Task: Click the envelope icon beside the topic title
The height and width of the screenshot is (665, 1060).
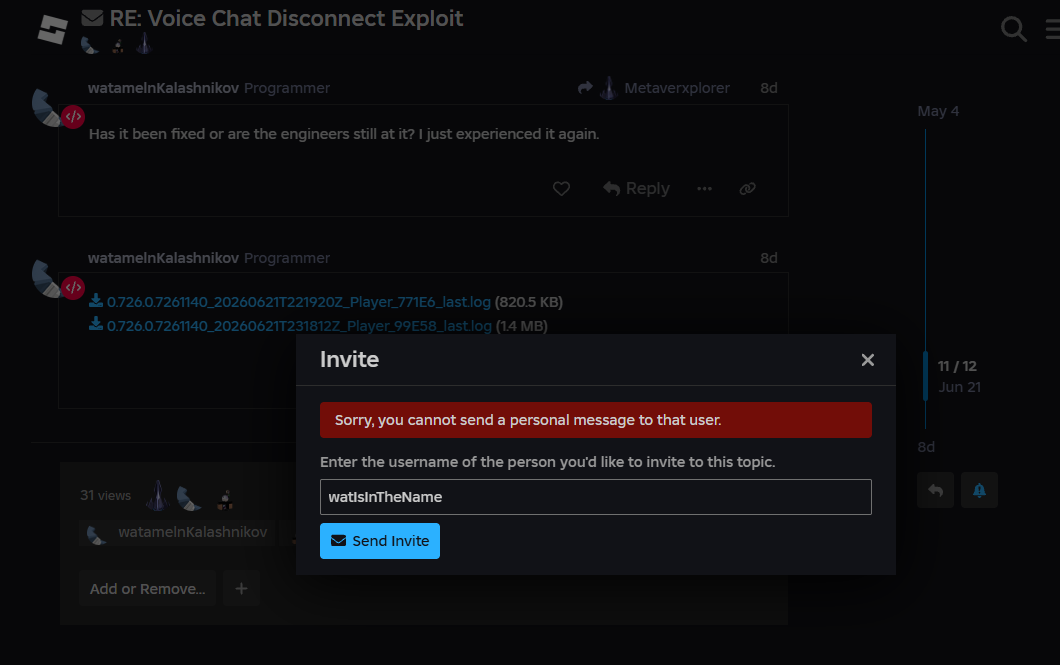Action: pos(92,18)
